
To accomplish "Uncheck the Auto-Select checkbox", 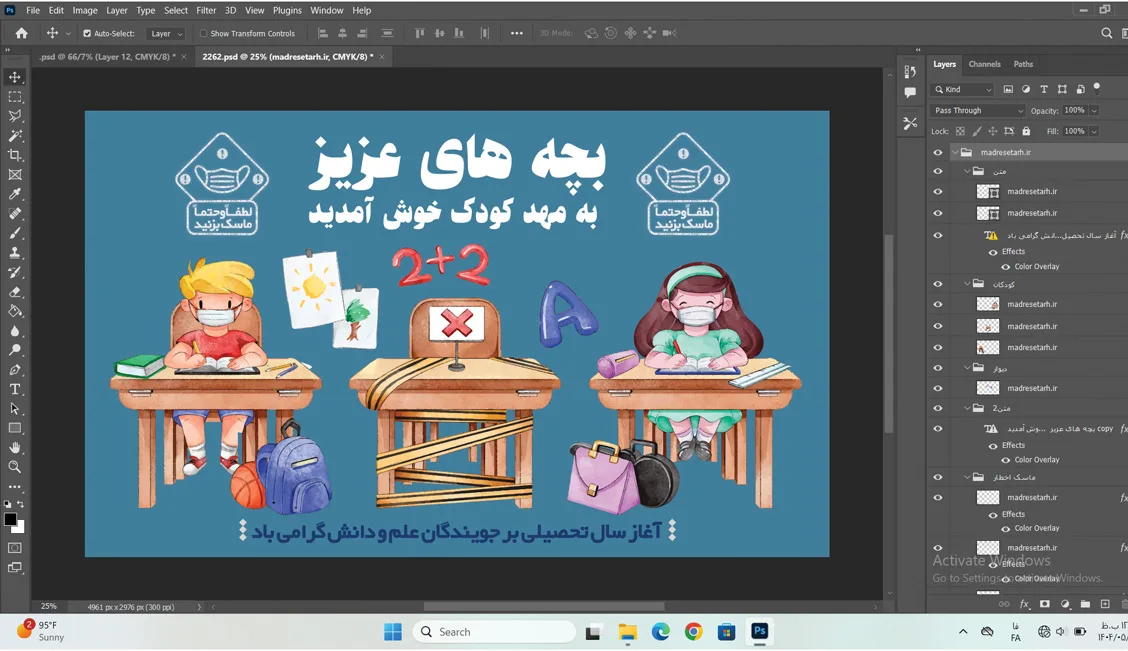I will point(87,33).
